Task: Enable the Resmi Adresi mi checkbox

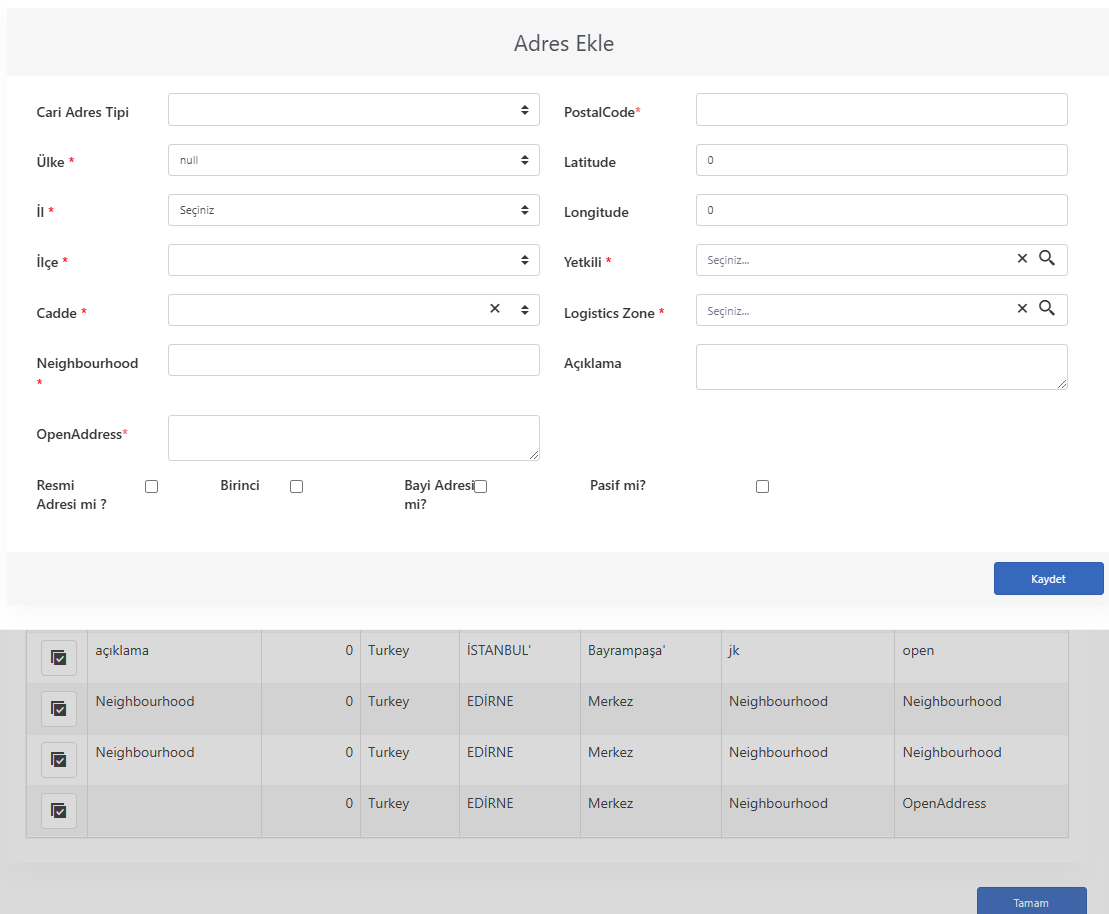Action: click(x=151, y=487)
